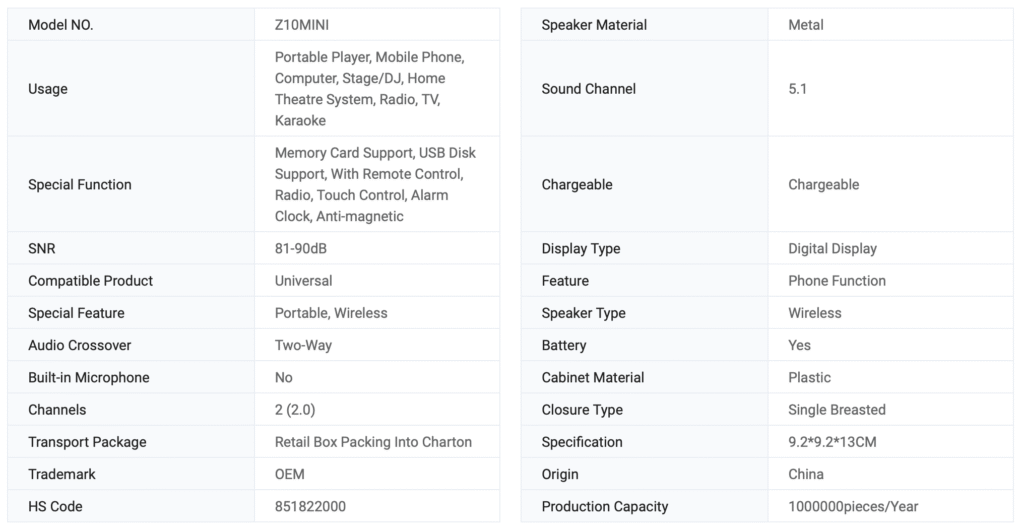Click the Speaker Material label
The width and height of the screenshot is (1024, 531).
tap(594, 25)
